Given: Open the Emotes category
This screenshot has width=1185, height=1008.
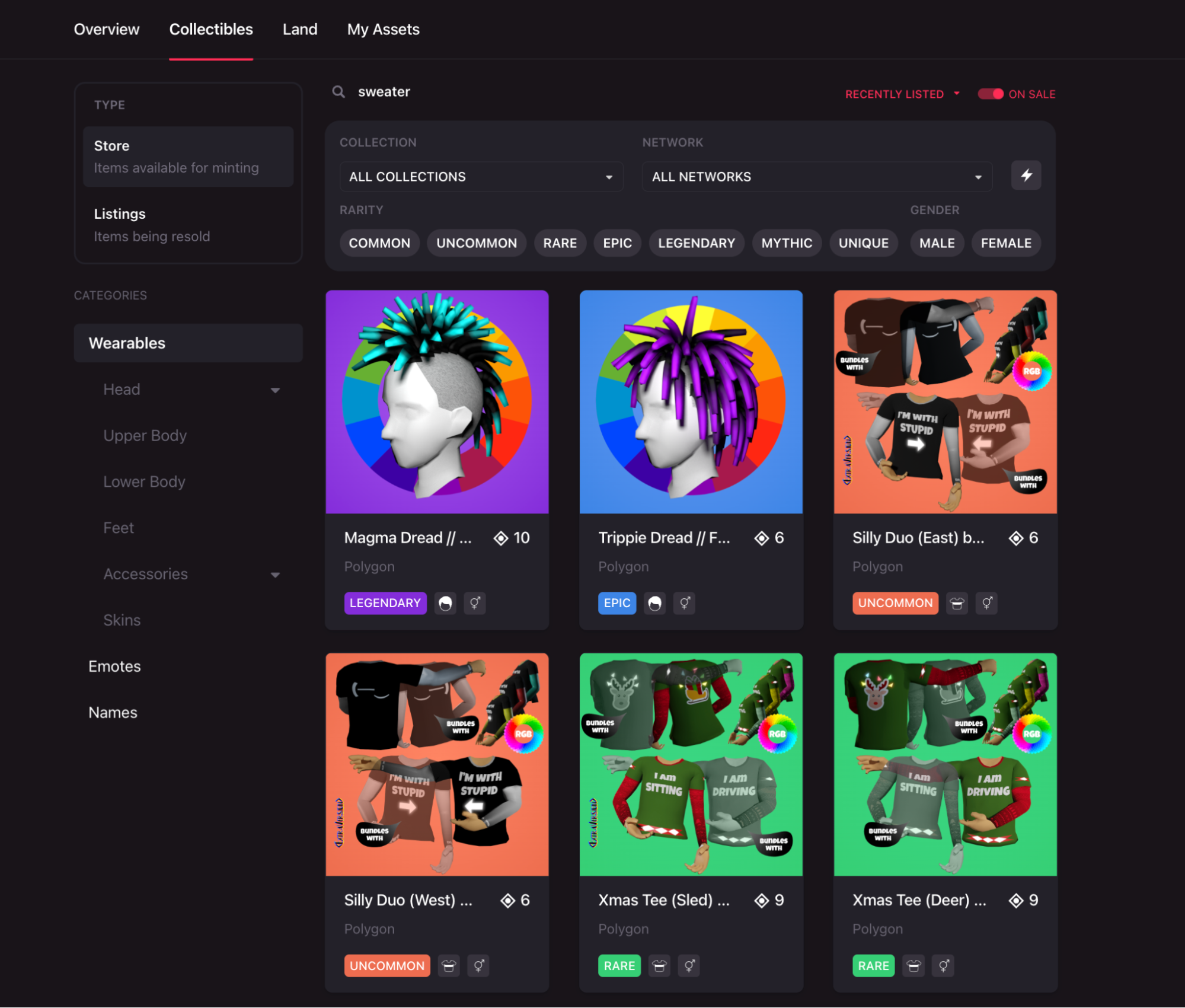Looking at the screenshot, I should (114, 666).
